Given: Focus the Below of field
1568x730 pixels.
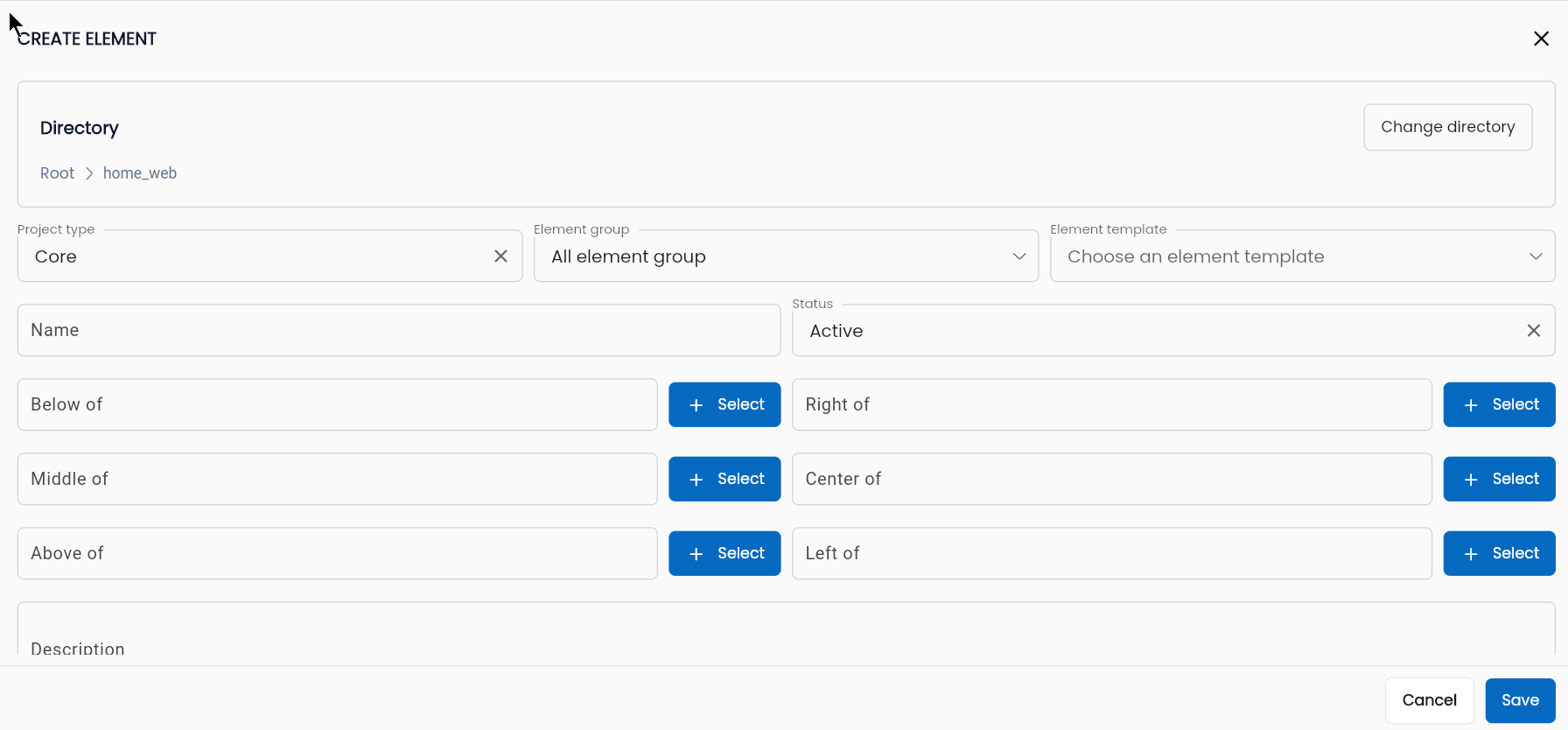Looking at the screenshot, I should coord(337,404).
